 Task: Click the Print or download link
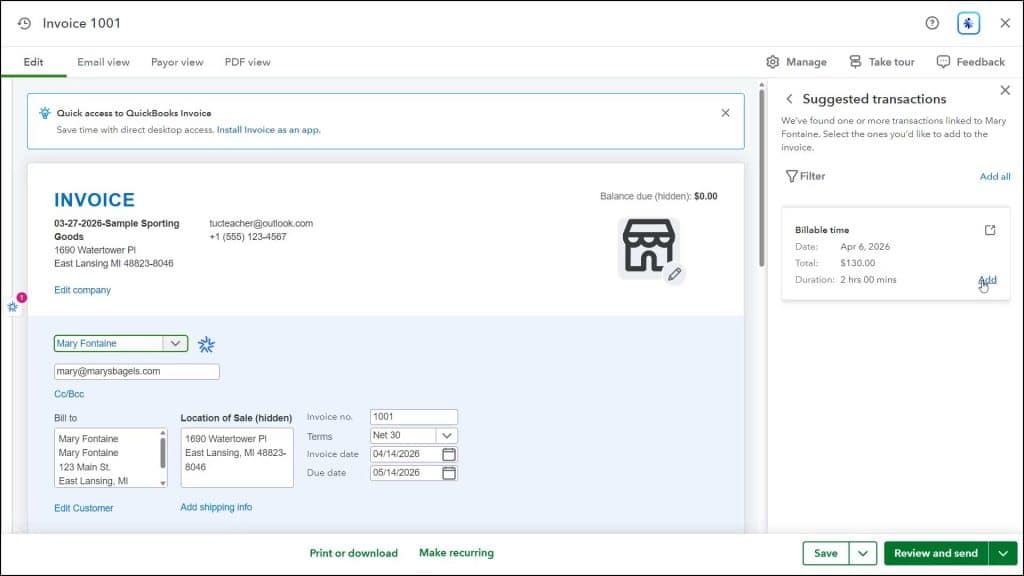tap(355, 552)
